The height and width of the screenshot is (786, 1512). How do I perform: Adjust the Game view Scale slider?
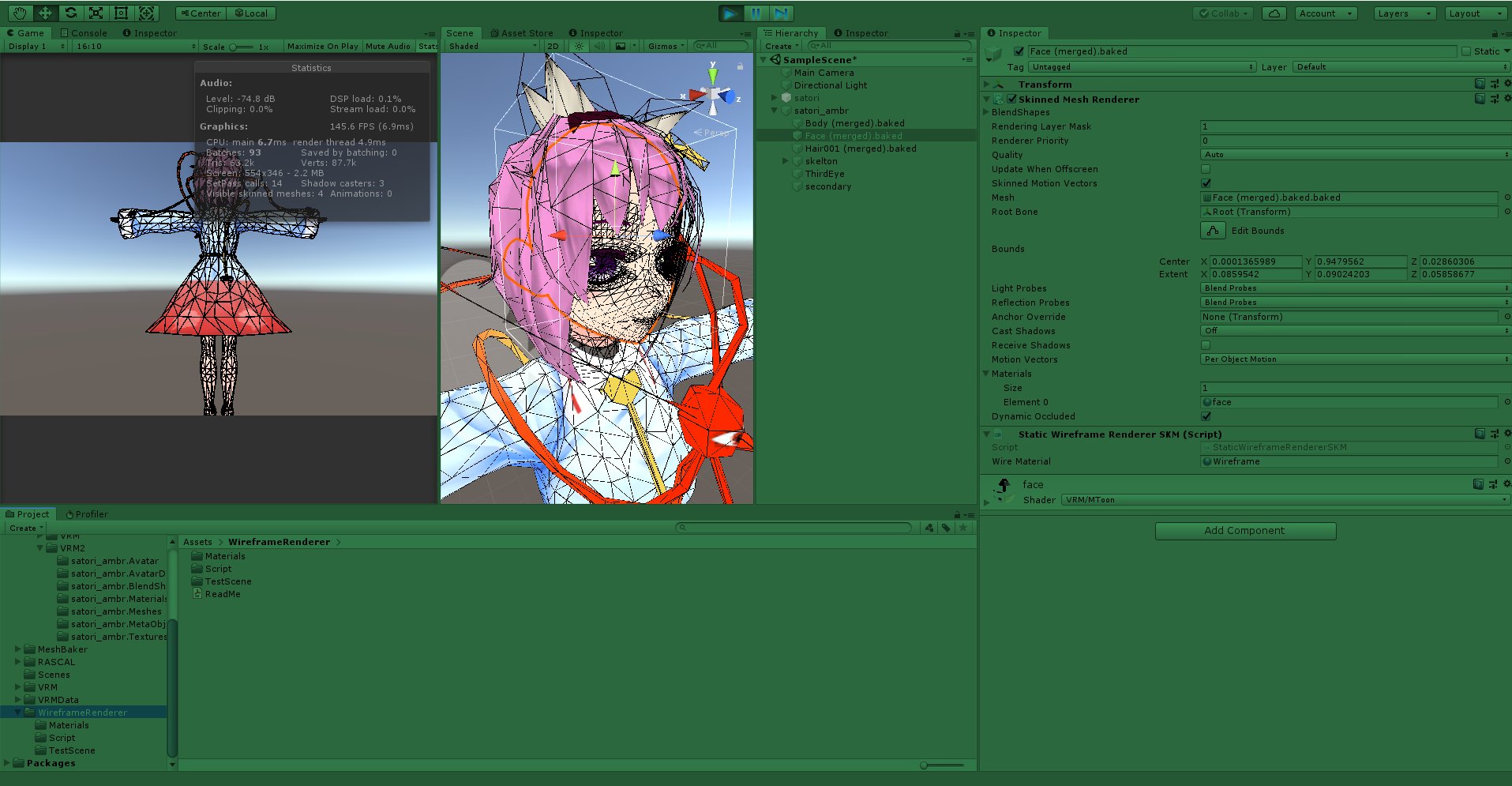coord(242,47)
